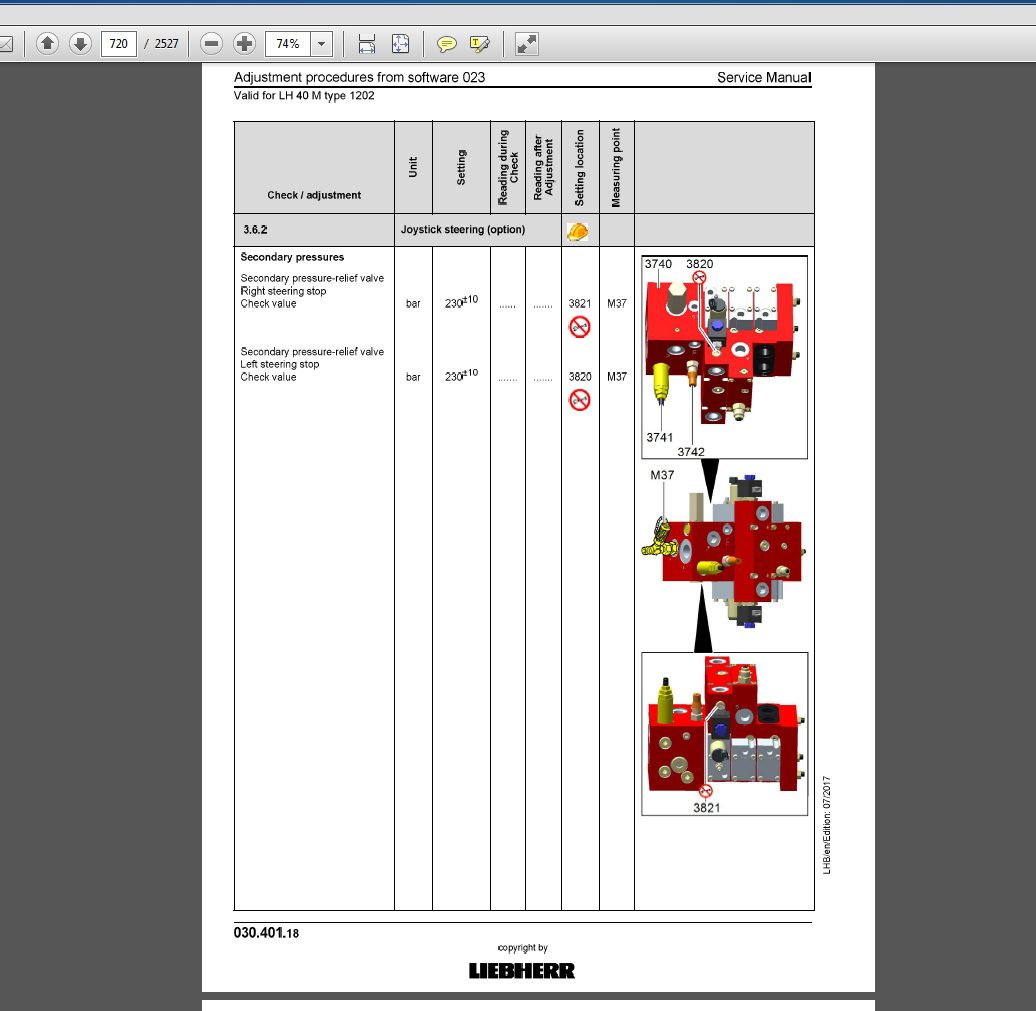Click 230±10 setting for Left steering stop
This screenshot has height=1011, width=1036.
(461, 375)
